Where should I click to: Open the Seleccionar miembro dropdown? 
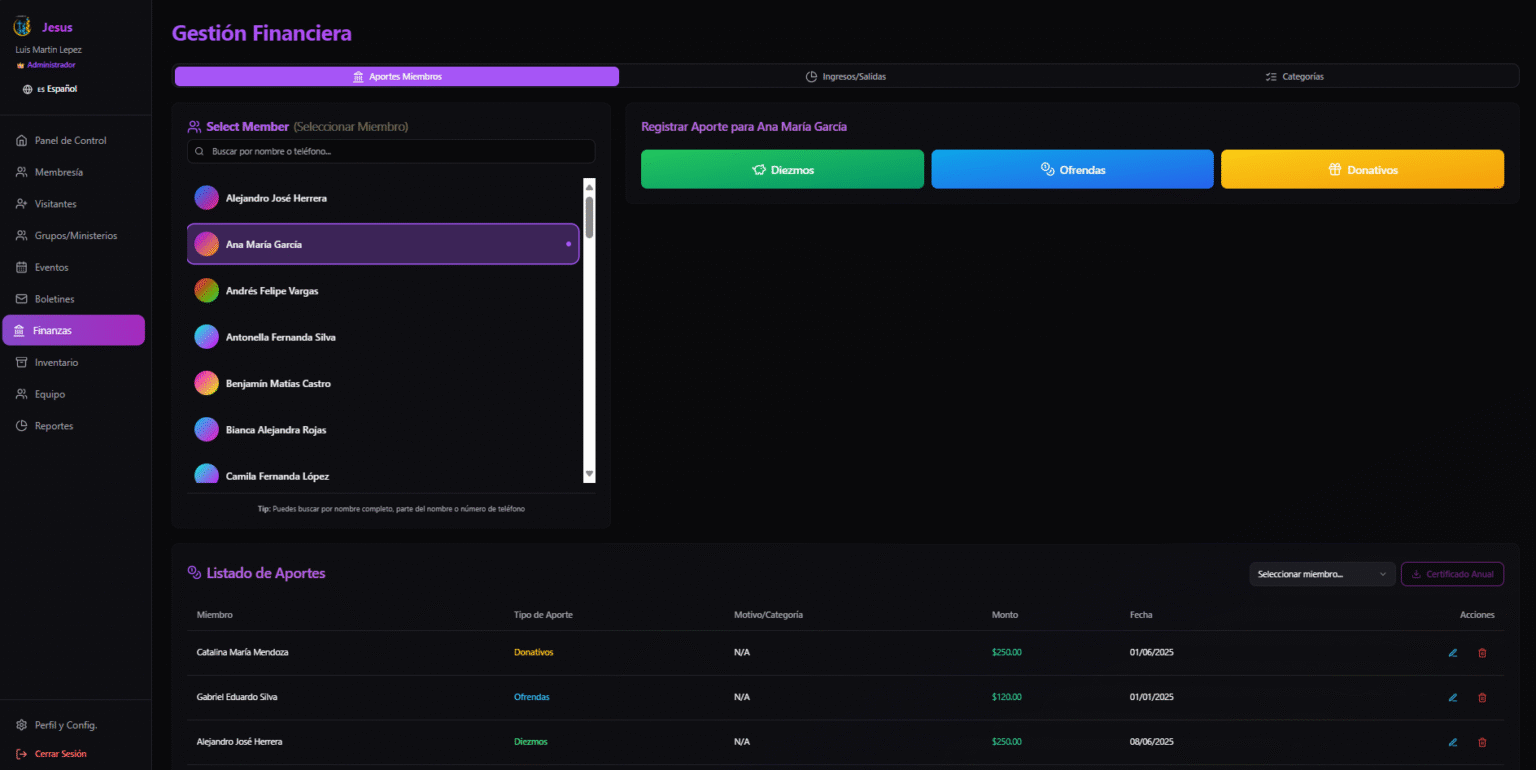coord(1321,574)
